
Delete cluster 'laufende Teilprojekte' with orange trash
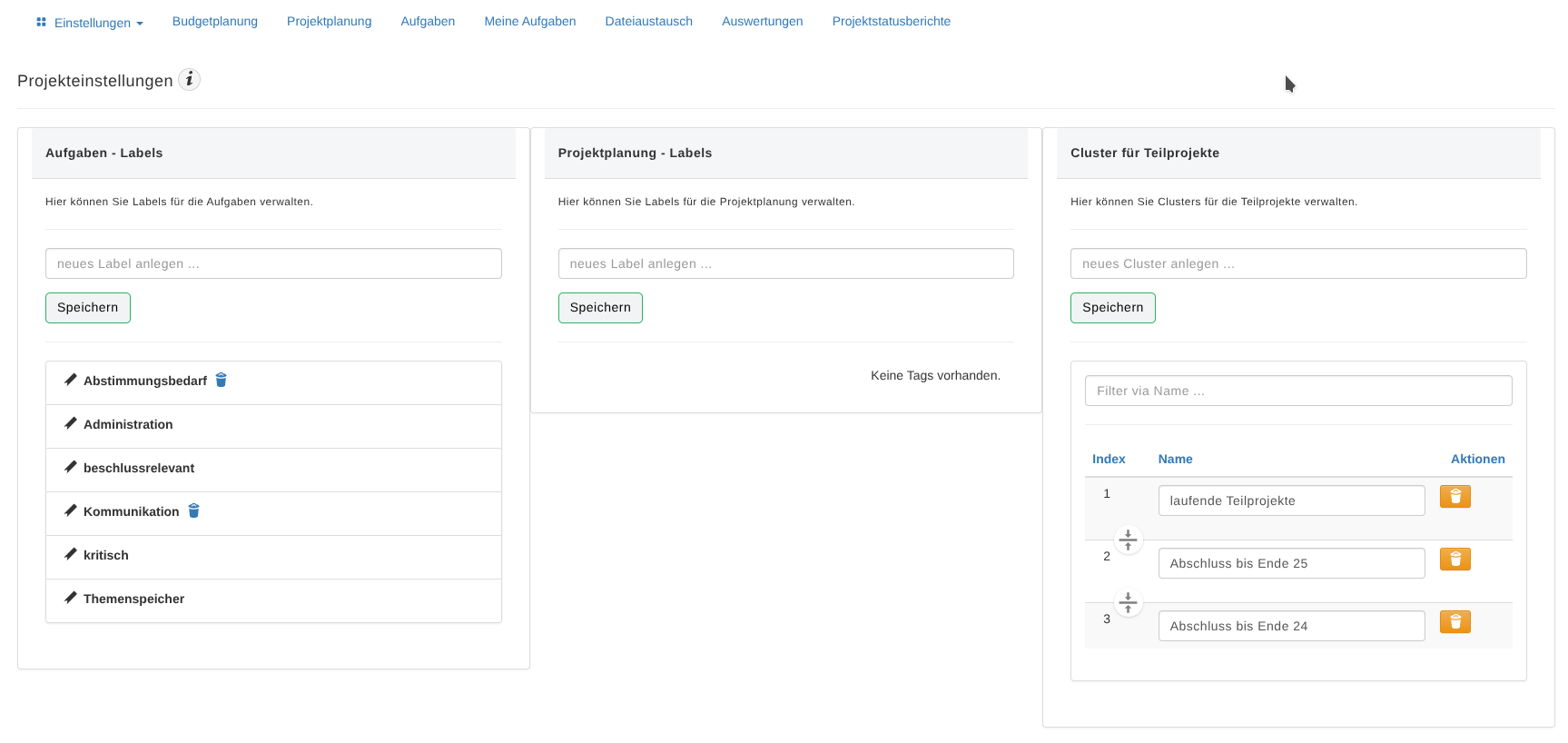(1455, 497)
